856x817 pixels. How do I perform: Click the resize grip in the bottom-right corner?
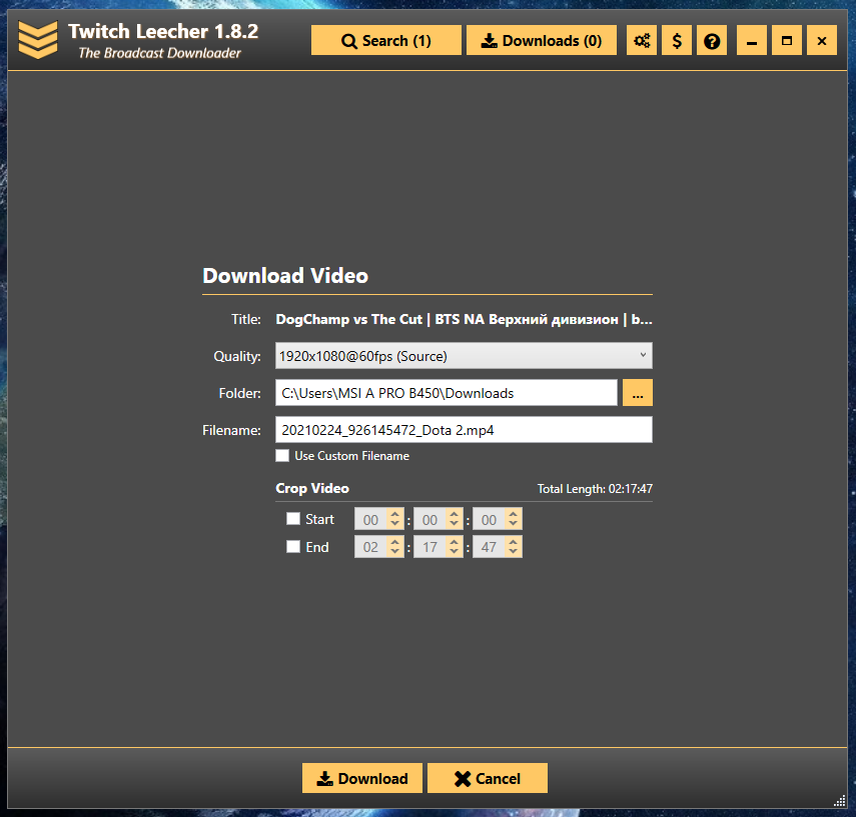click(838, 802)
